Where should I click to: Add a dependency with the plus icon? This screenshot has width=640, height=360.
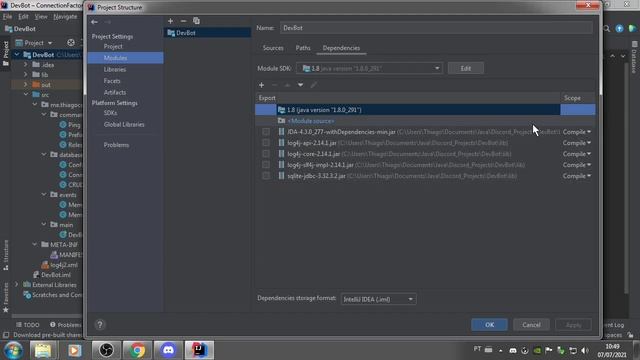click(x=262, y=85)
